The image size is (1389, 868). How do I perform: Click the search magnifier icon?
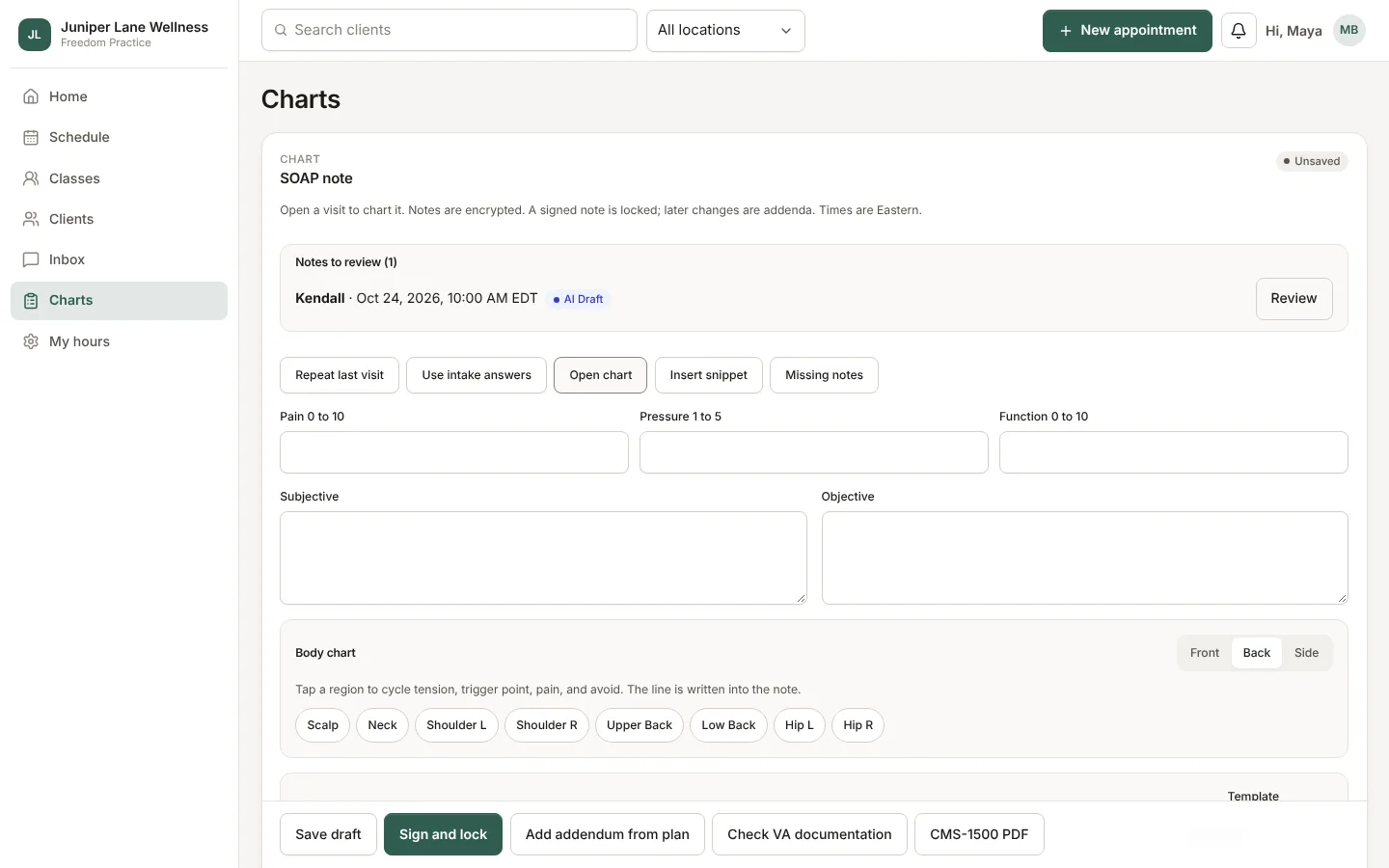(x=281, y=30)
